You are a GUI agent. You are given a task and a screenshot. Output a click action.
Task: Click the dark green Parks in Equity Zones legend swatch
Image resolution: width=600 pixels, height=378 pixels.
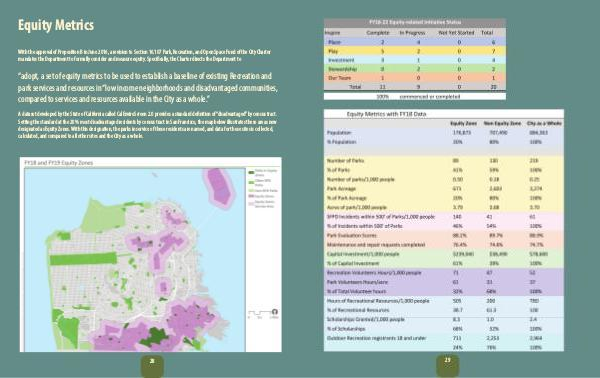[x=251, y=172]
